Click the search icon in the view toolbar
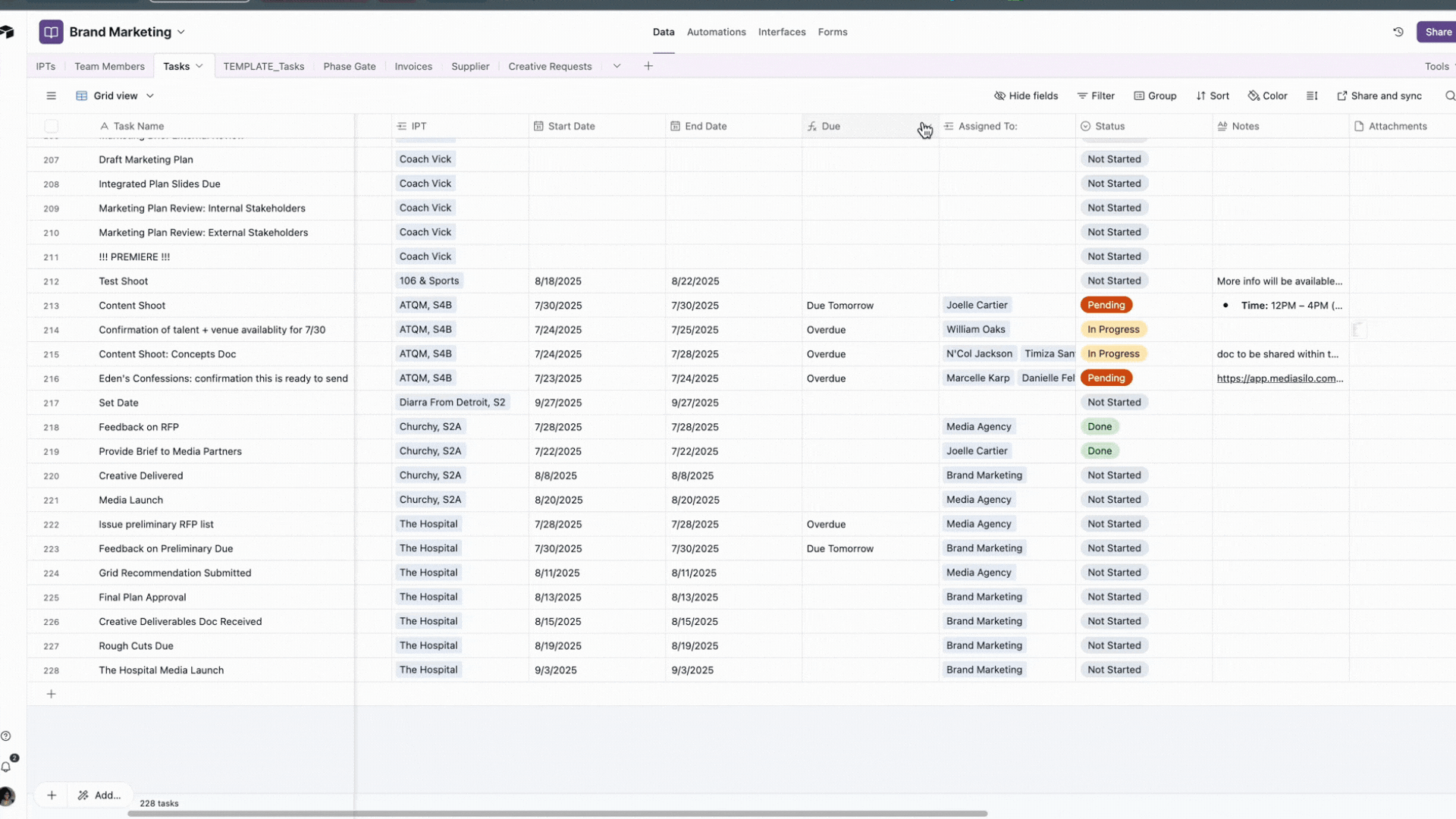 [1449, 96]
